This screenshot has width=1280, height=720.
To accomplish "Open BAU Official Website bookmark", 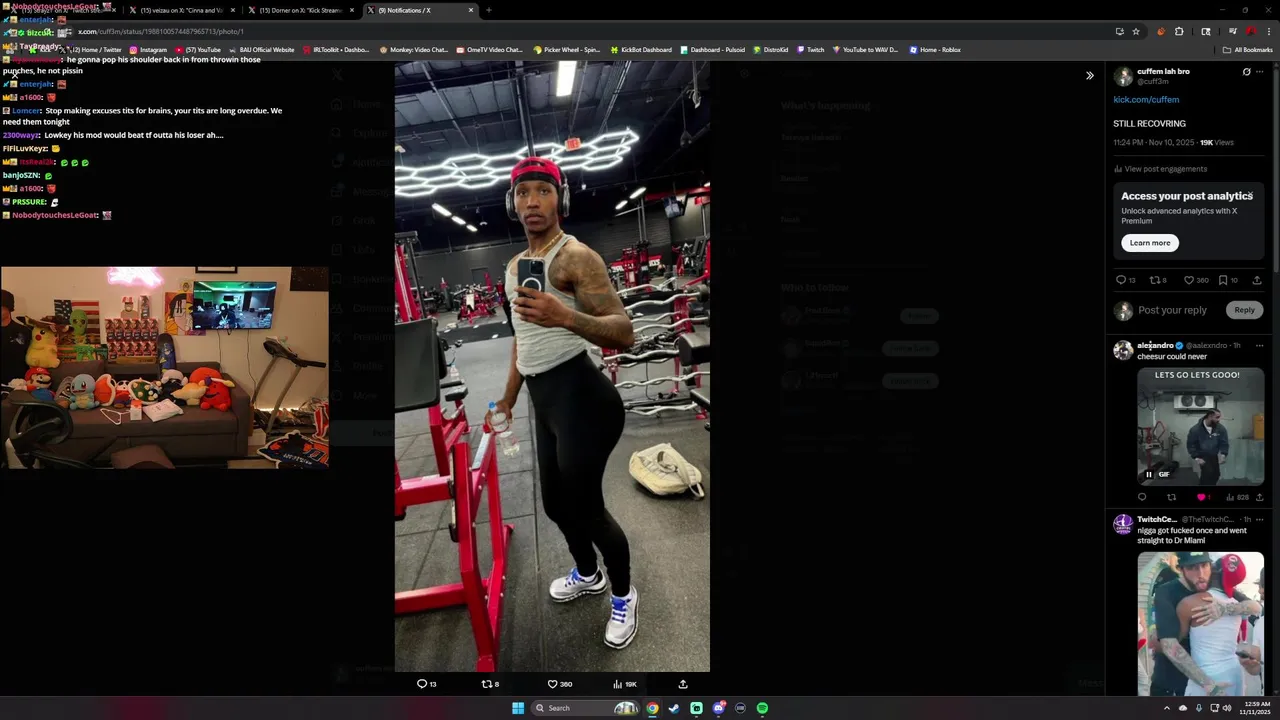I will tap(261, 50).
